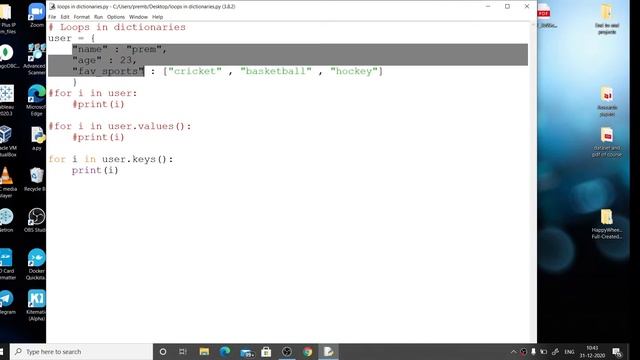Switch to OBS Studio in the taskbar

point(287,351)
